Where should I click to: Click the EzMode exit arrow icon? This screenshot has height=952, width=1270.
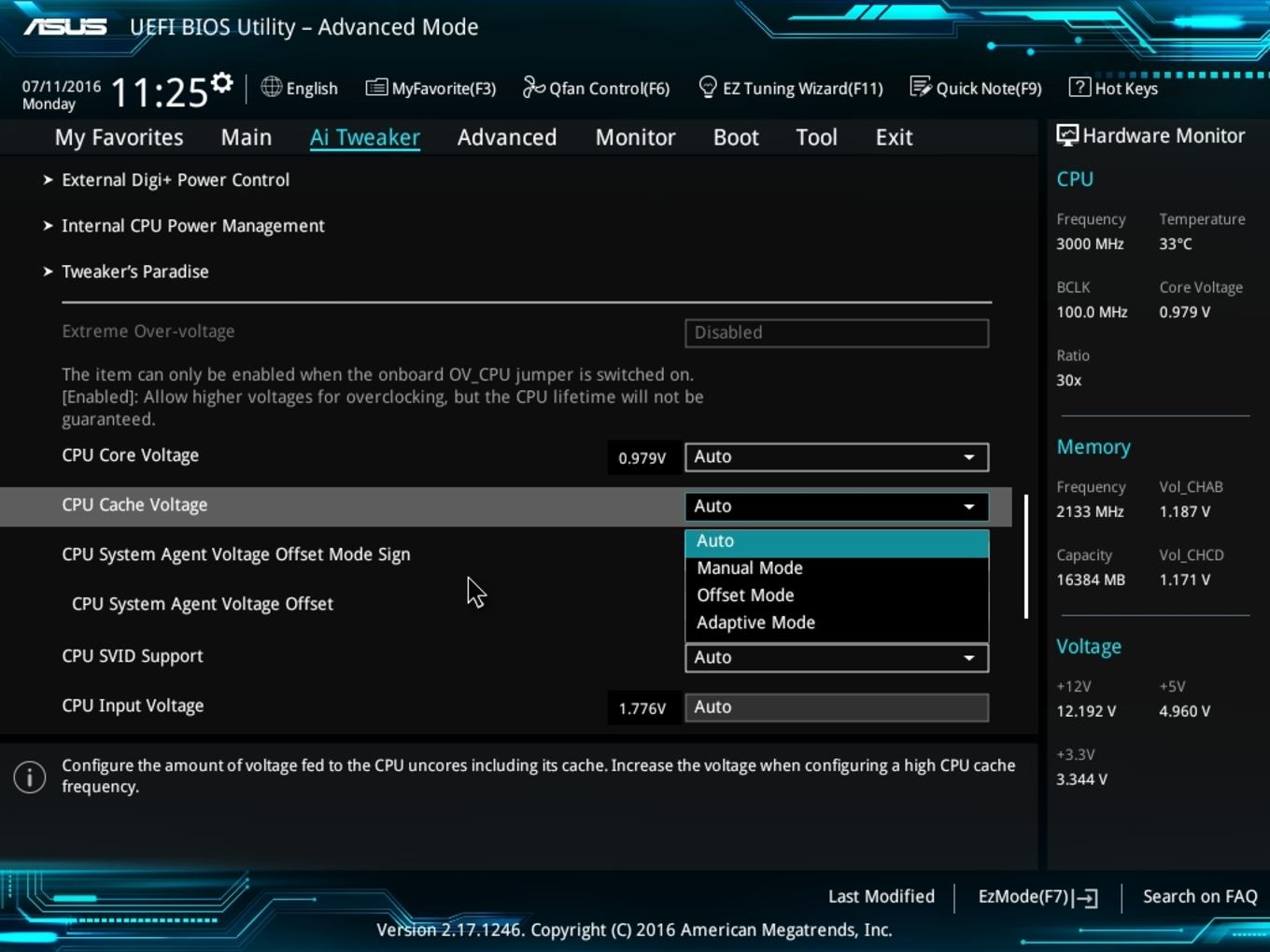click(1086, 898)
